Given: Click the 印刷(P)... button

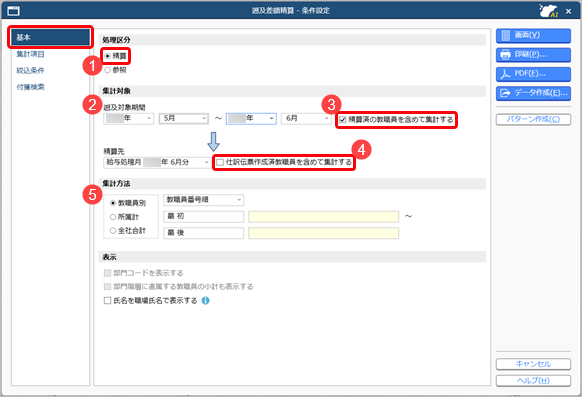Looking at the screenshot, I should [533, 55].
